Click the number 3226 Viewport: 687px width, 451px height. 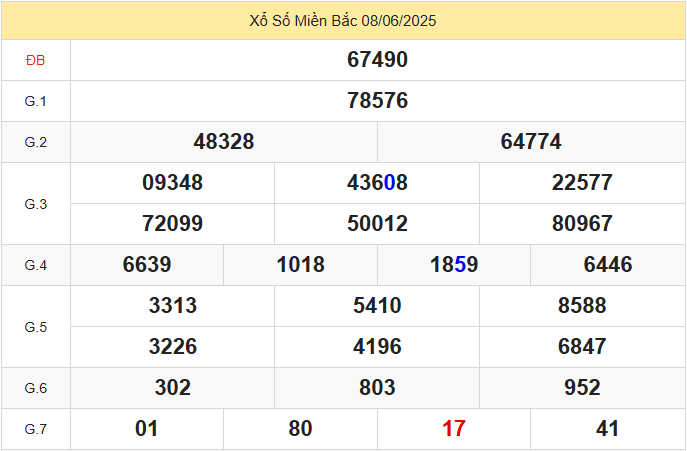[173, 347]
